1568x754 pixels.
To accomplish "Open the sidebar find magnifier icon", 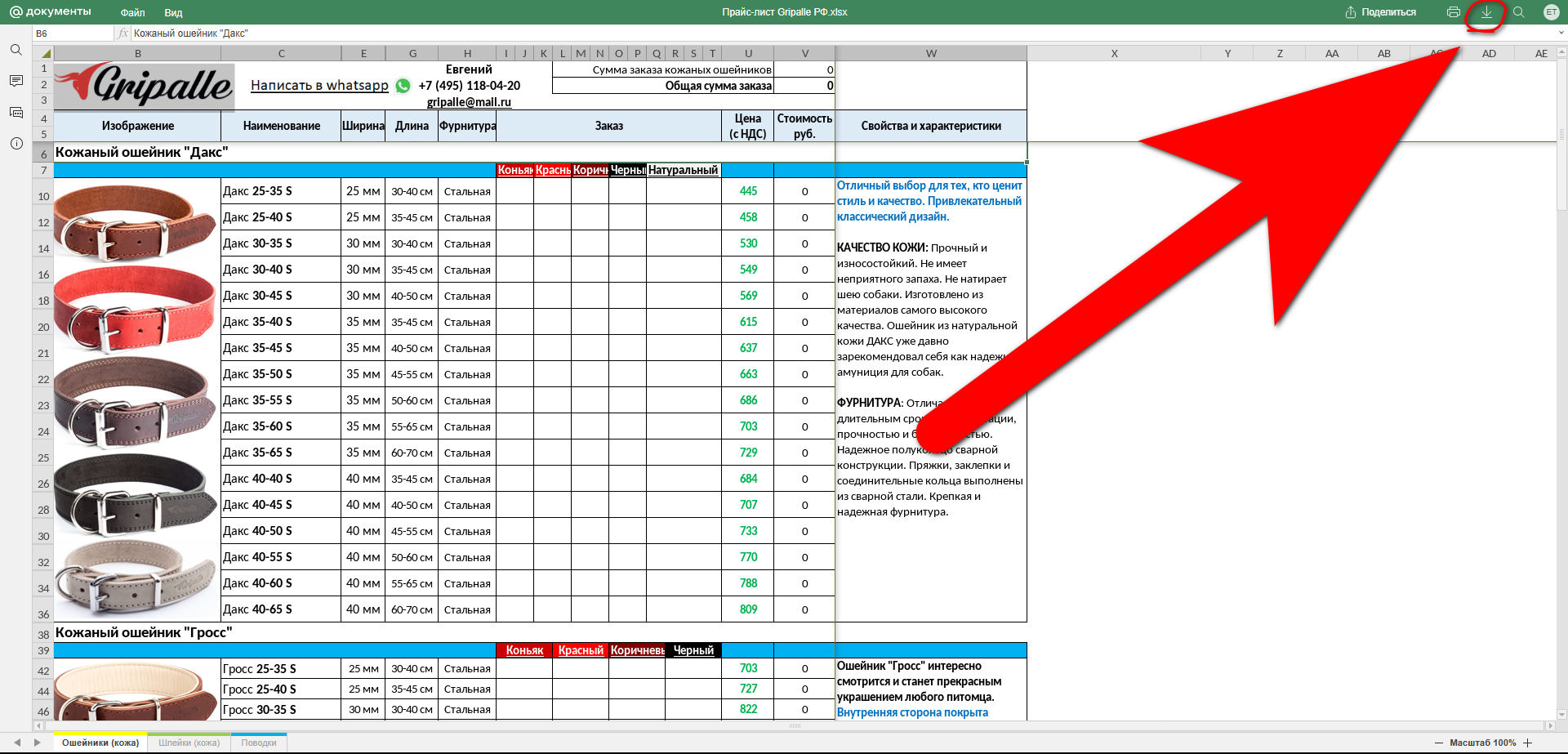I will tap(16, 50).
